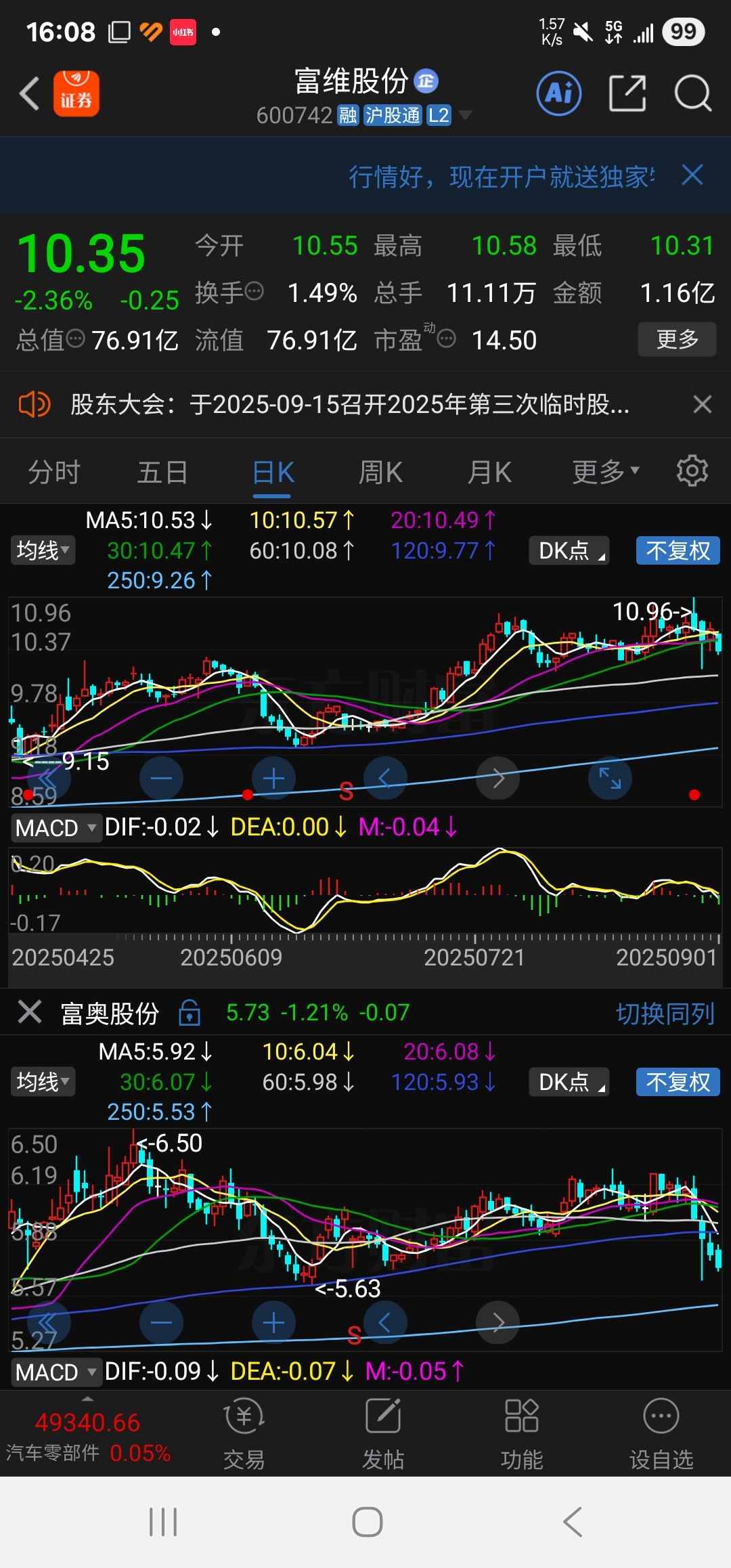Image resolution: width=731 pixels, height=1568 pixels.
Task: Tap 切换同列 link
Action: point(665,1013)
